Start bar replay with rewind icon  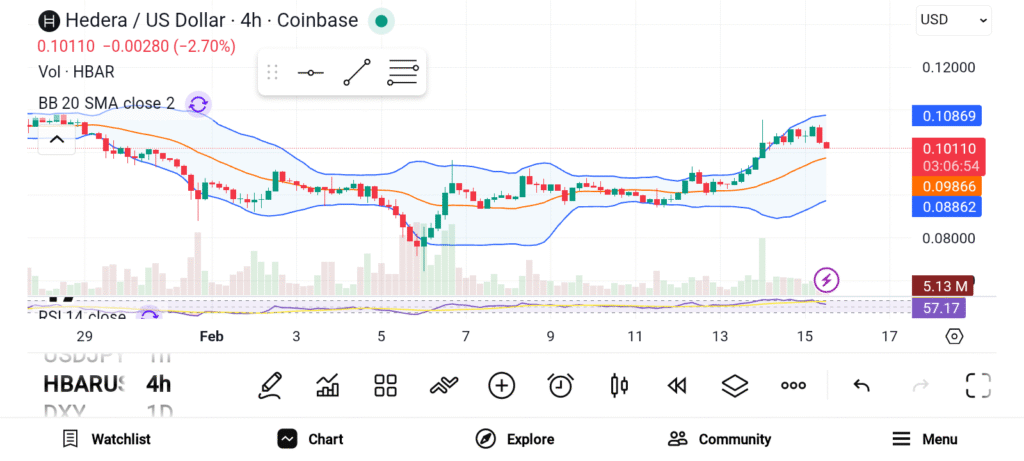(677, 385)
